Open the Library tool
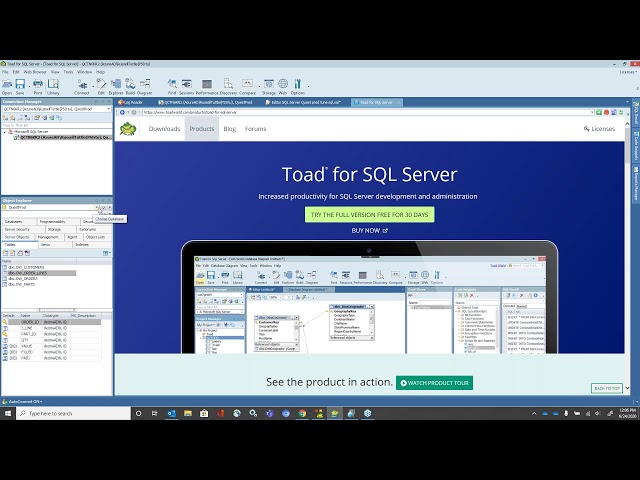Screen dimensions: 640x480 pos(53,87)
